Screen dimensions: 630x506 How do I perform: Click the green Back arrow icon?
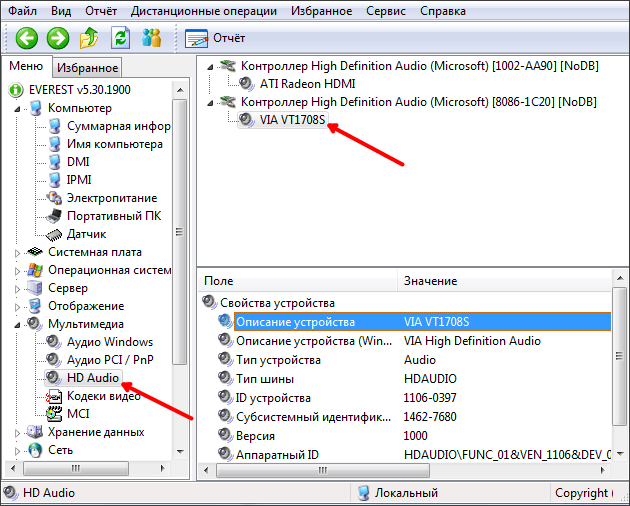25,38
